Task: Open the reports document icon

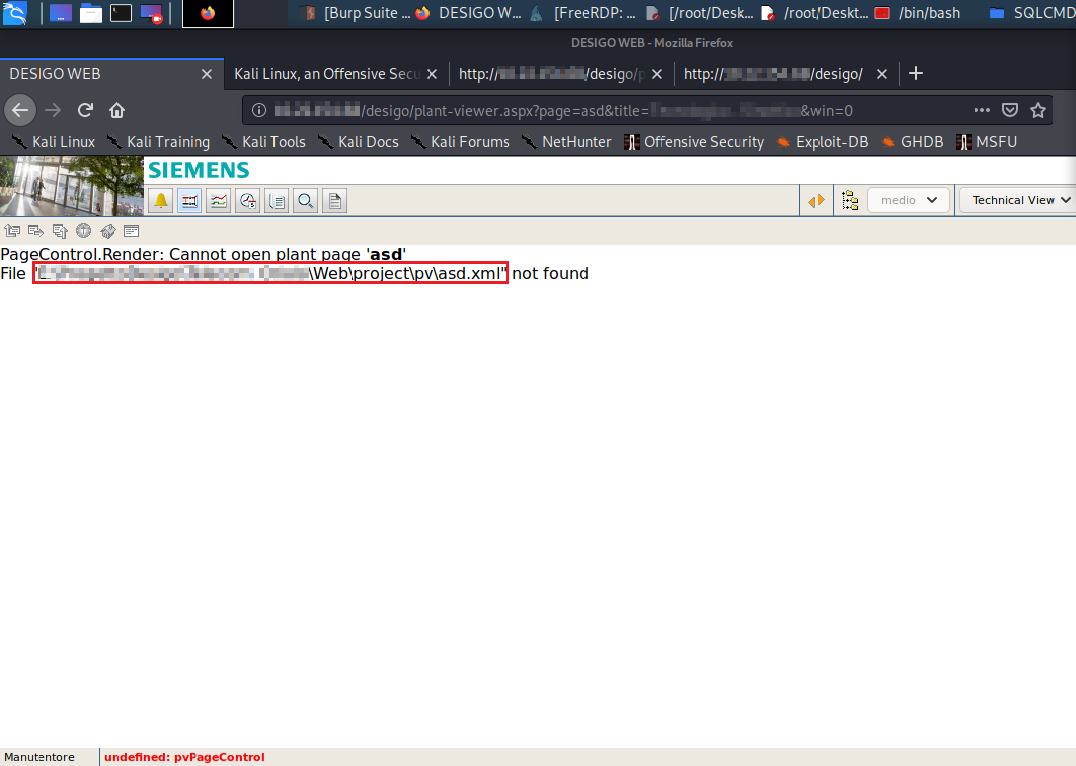Action: coord(335,201)
